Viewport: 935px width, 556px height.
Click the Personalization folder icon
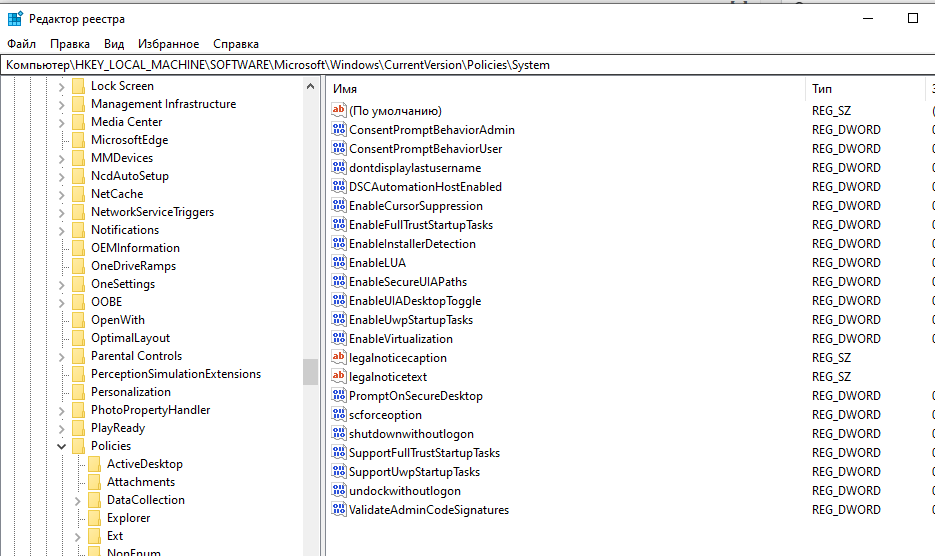point(79,392)
